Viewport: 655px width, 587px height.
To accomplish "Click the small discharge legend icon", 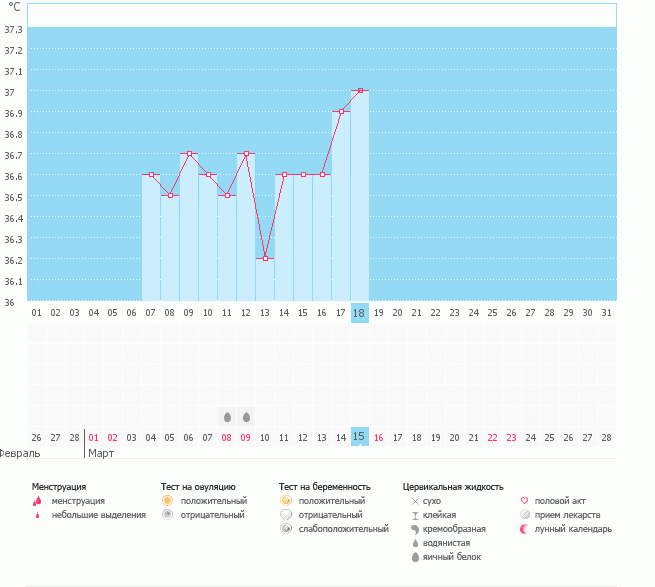I will (38, 515).
